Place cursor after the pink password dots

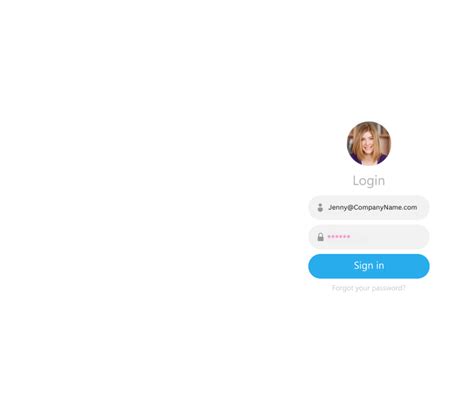[351, 237]
